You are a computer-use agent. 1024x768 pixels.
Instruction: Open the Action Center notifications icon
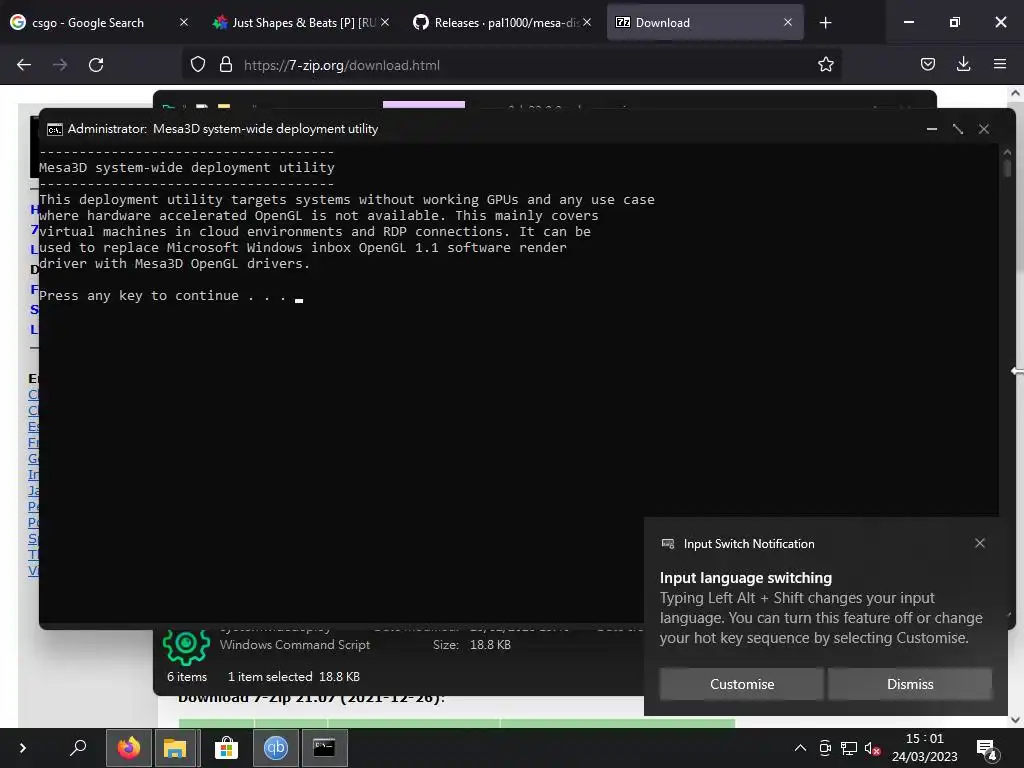[986, 750]
